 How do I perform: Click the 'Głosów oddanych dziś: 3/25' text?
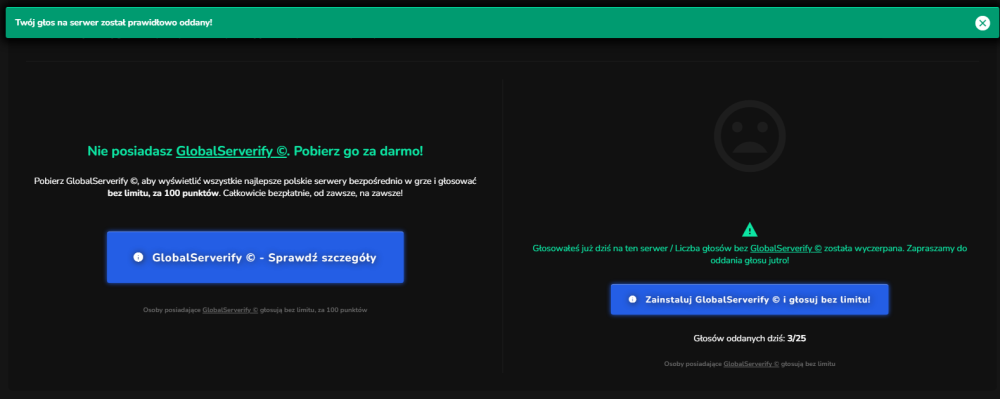[x=749, y=338]
